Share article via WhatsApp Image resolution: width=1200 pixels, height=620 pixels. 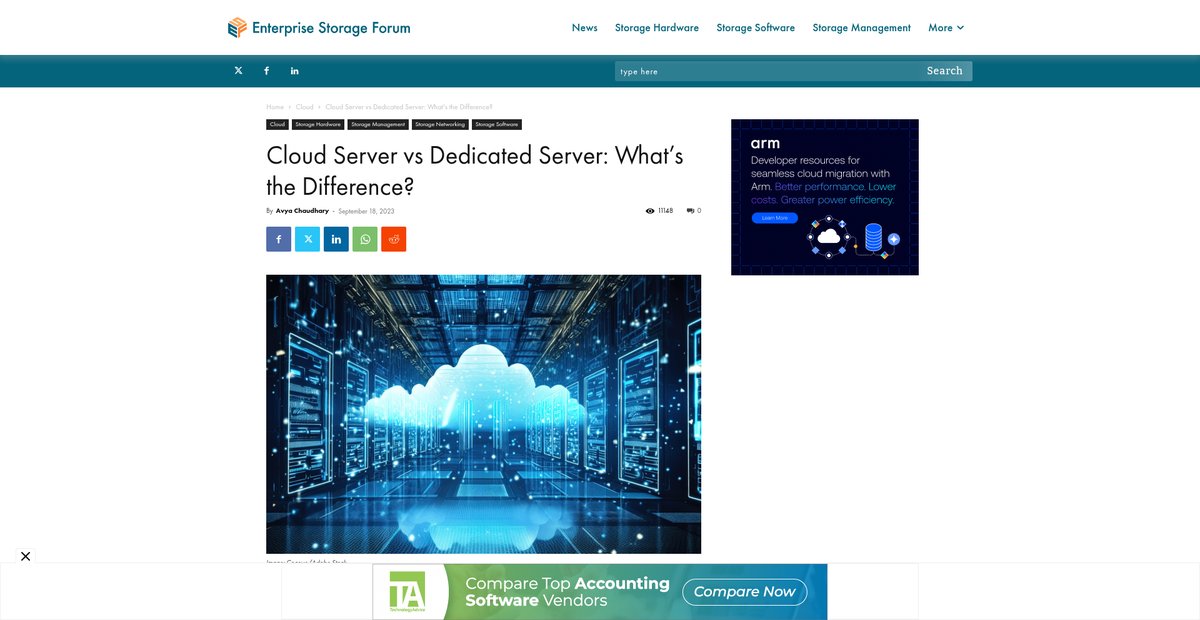coord(365,239)
